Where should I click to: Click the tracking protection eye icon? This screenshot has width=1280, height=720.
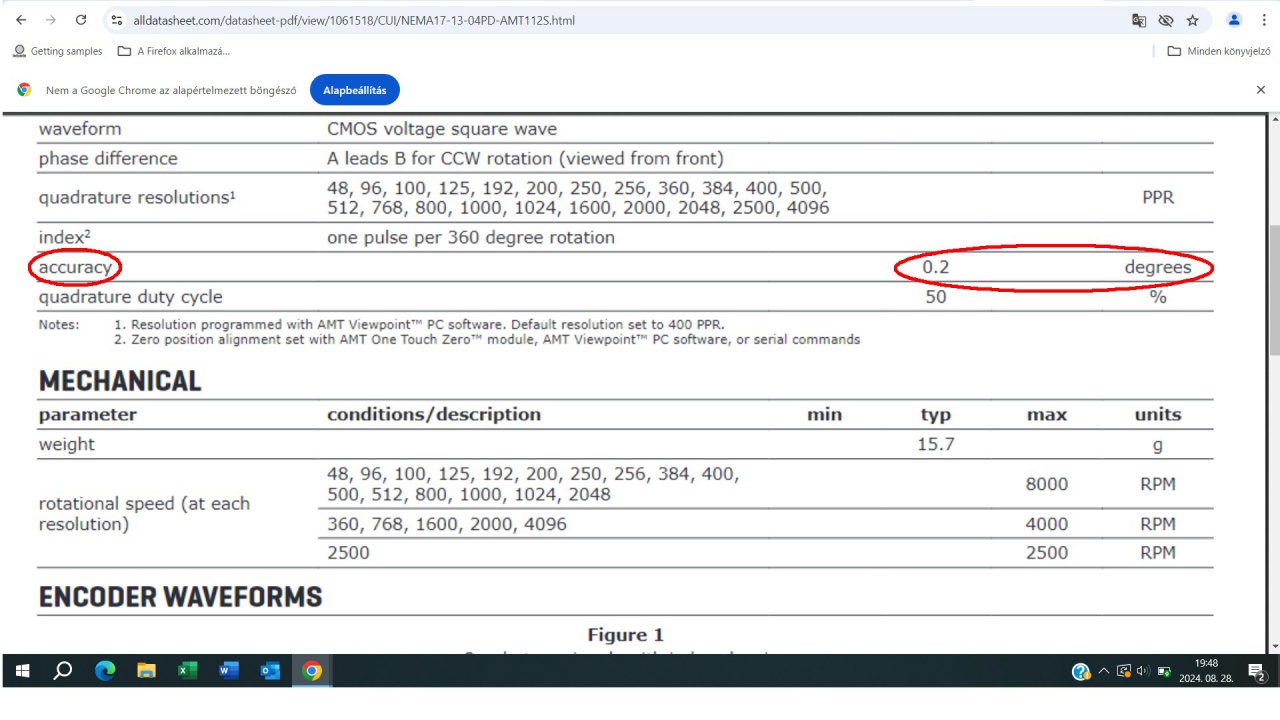click(1165, 20)
